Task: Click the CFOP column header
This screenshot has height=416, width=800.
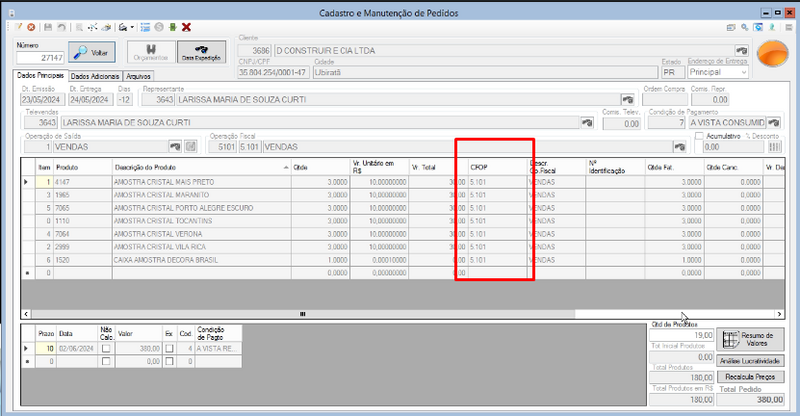Action: point(497,167)
